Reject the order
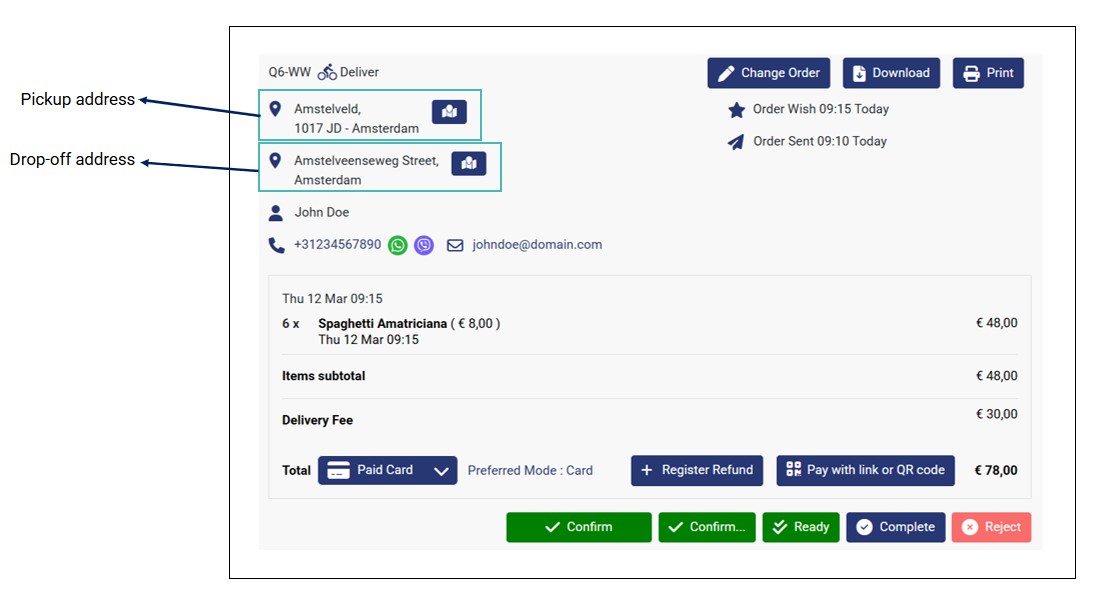The image size is (1093, 600). coord(991,528)
